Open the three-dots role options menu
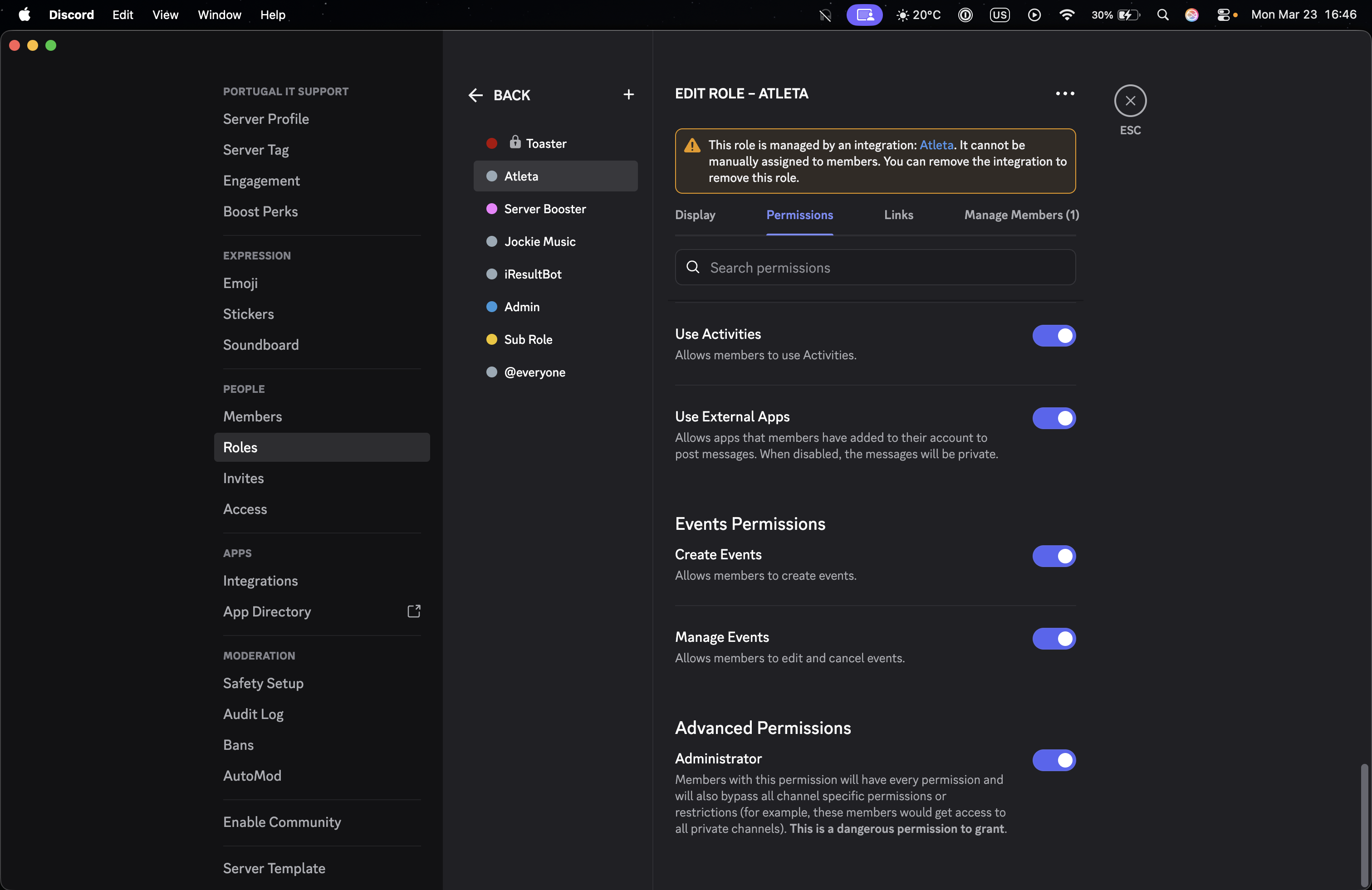 (1064, 93)
